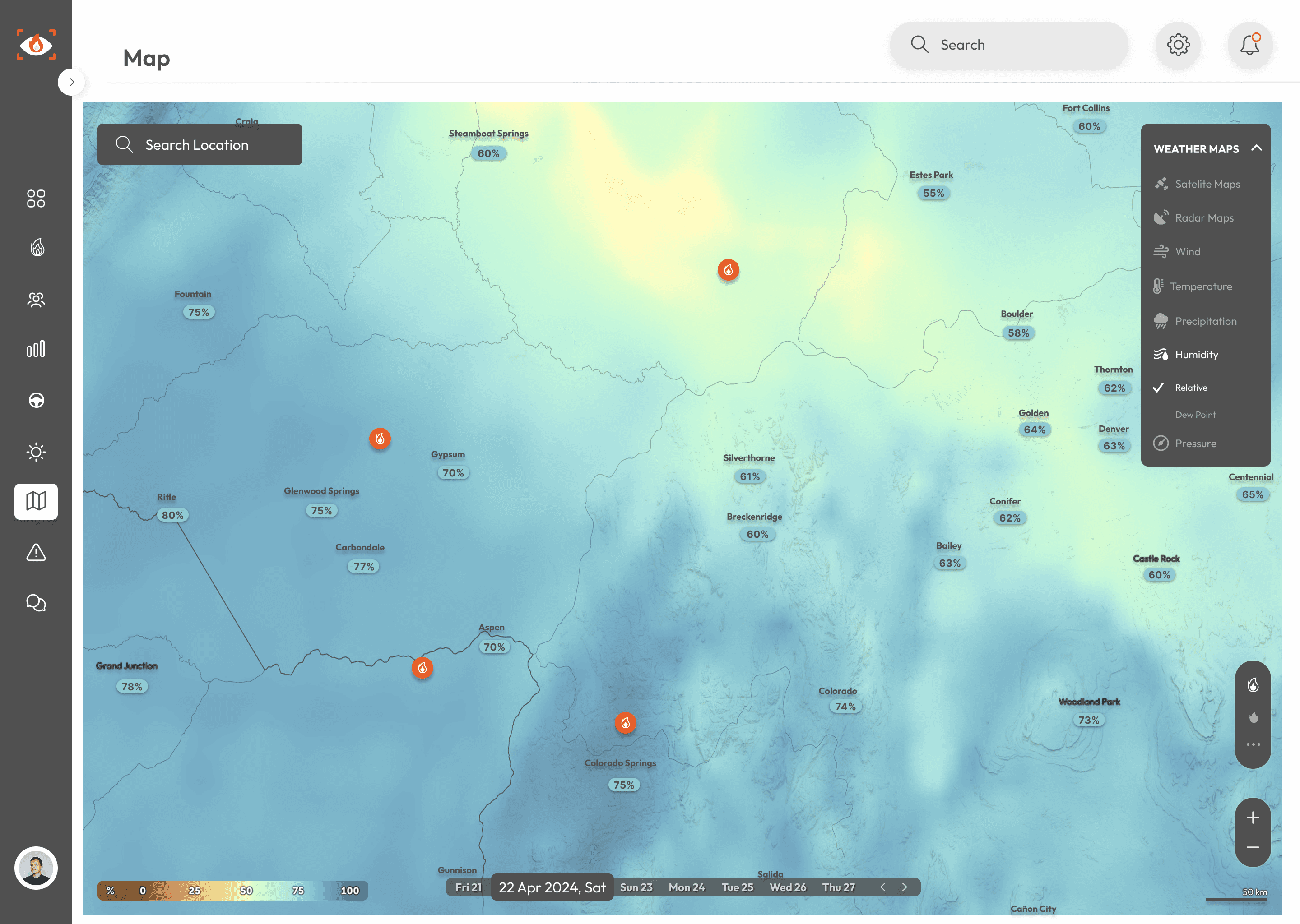Zoom in with the plus button
1300x924 pixels.
point(1253,818)
